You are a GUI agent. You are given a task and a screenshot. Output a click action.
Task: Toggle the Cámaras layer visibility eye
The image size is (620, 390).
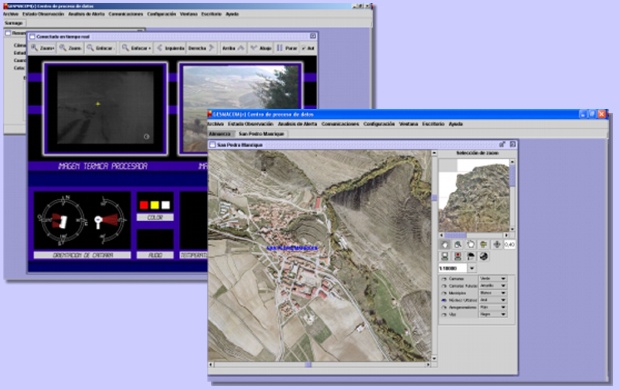(x=444, y=279)
